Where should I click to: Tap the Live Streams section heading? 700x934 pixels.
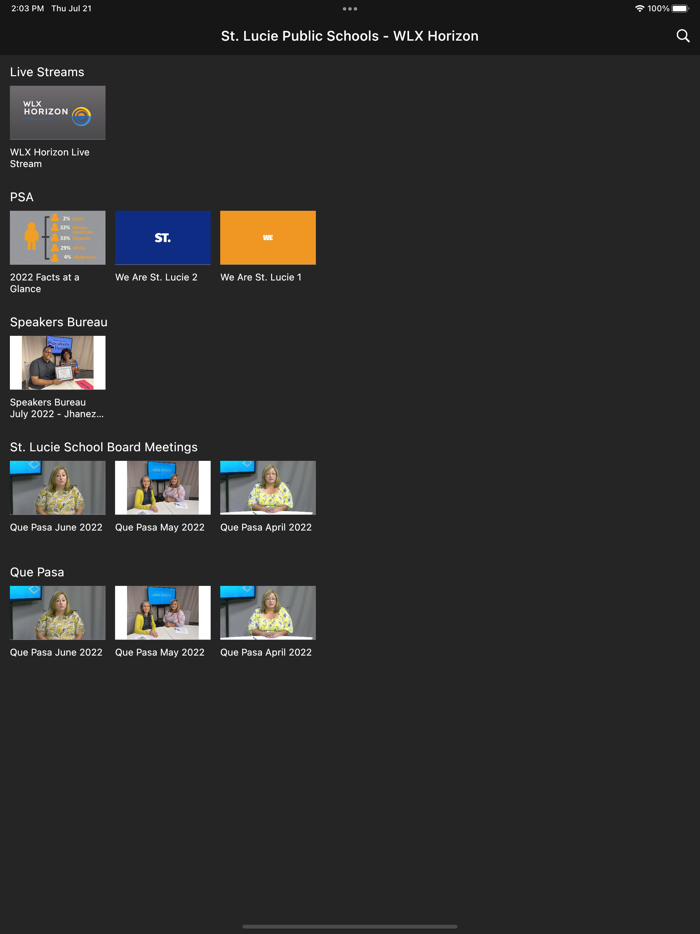pyautogui.click(x=47, y=72)
